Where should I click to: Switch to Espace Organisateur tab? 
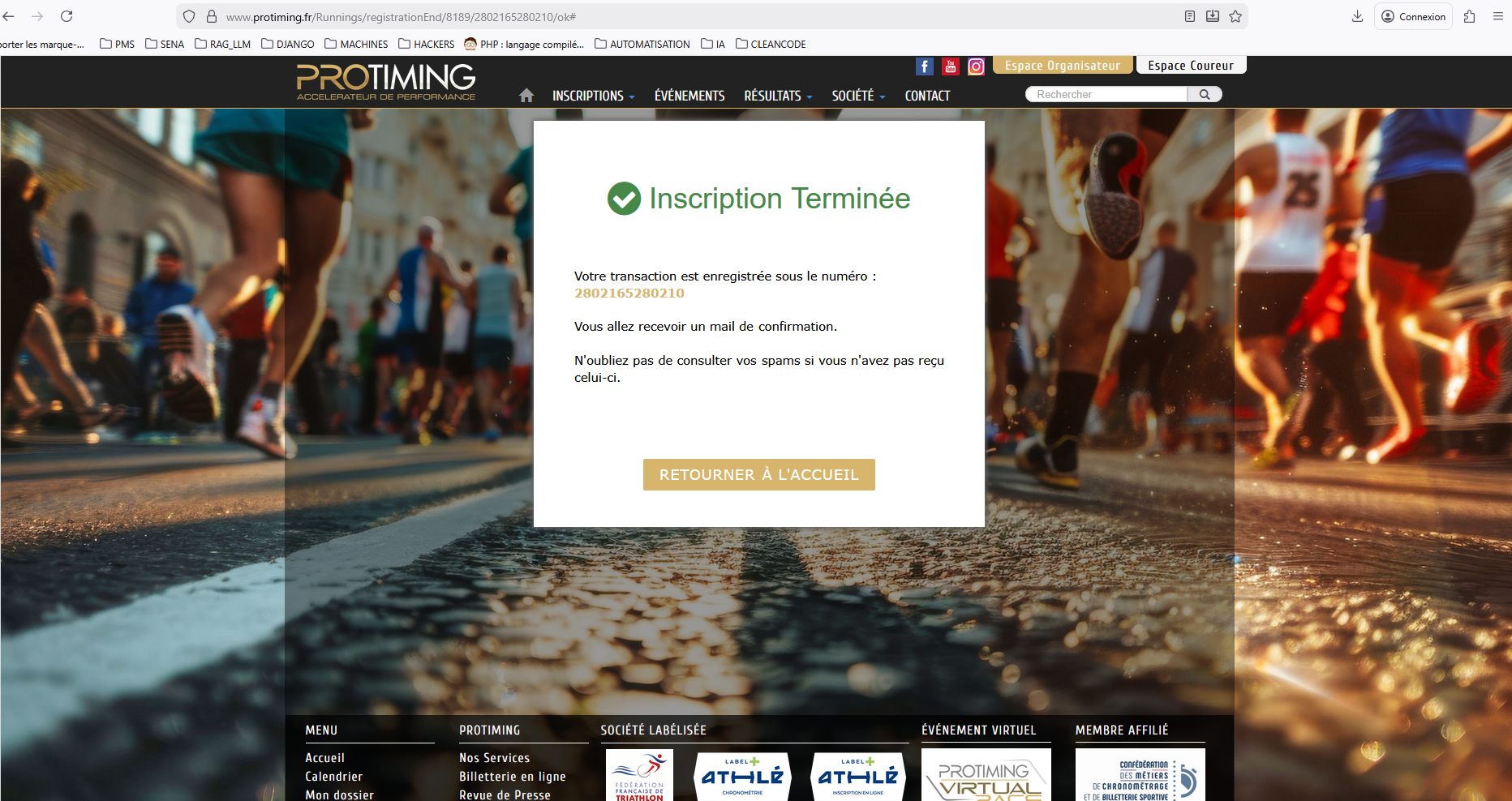pos(1063,66)
